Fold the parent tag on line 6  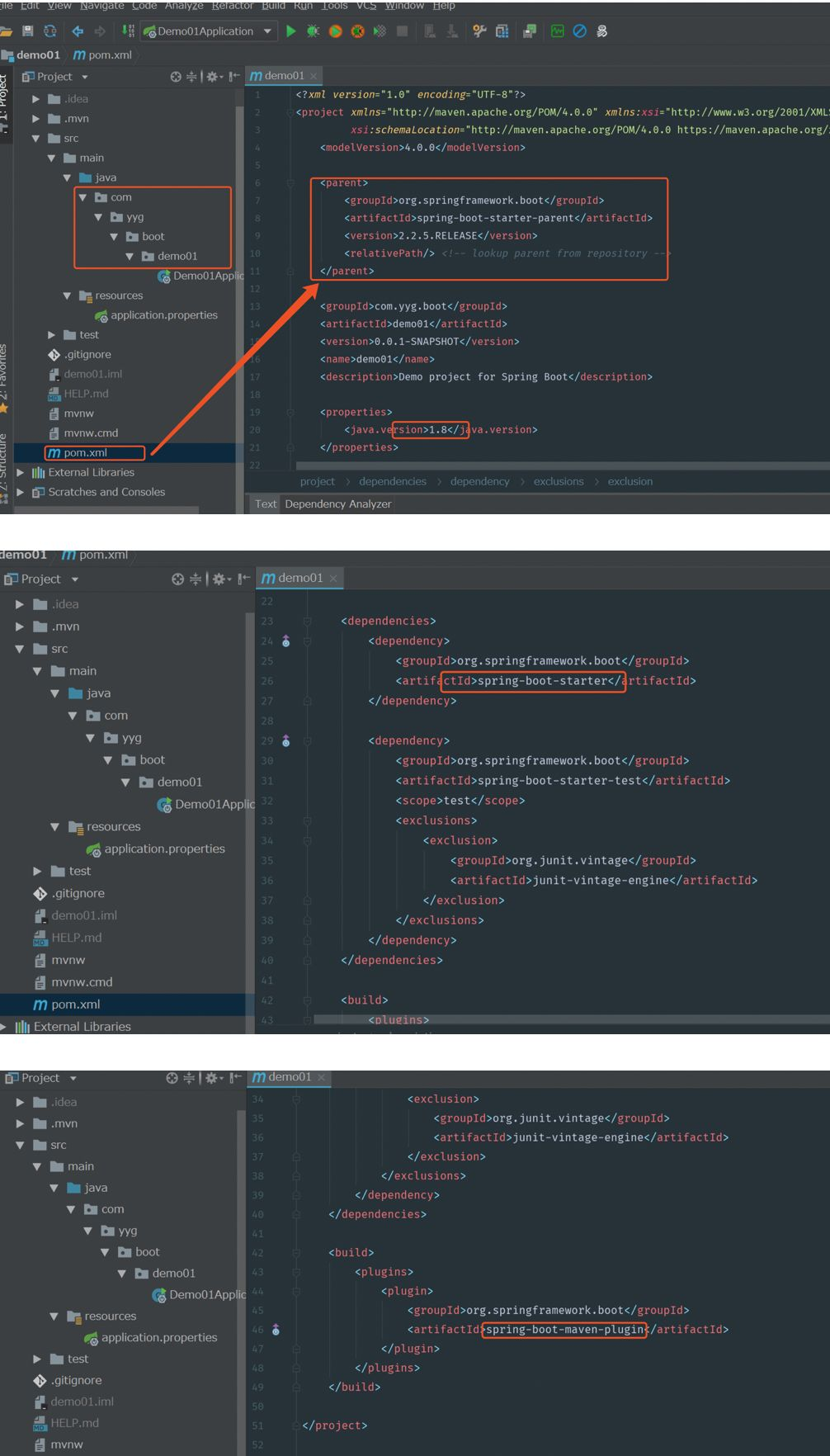click(290, 183)
